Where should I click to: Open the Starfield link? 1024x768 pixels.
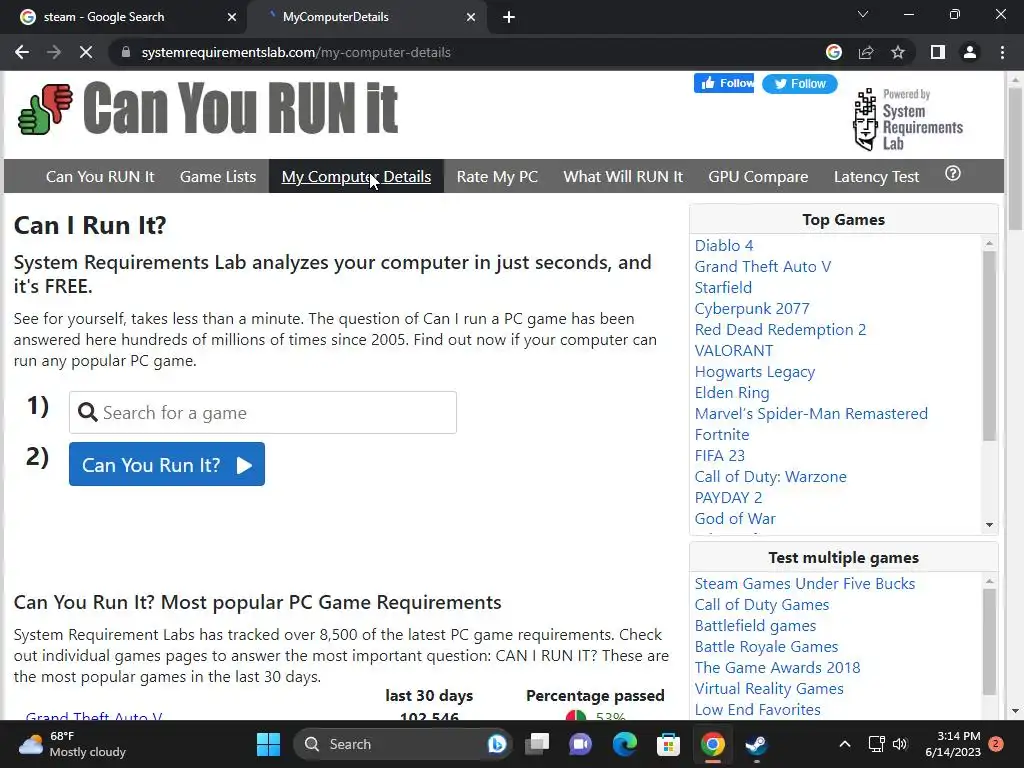723,287
